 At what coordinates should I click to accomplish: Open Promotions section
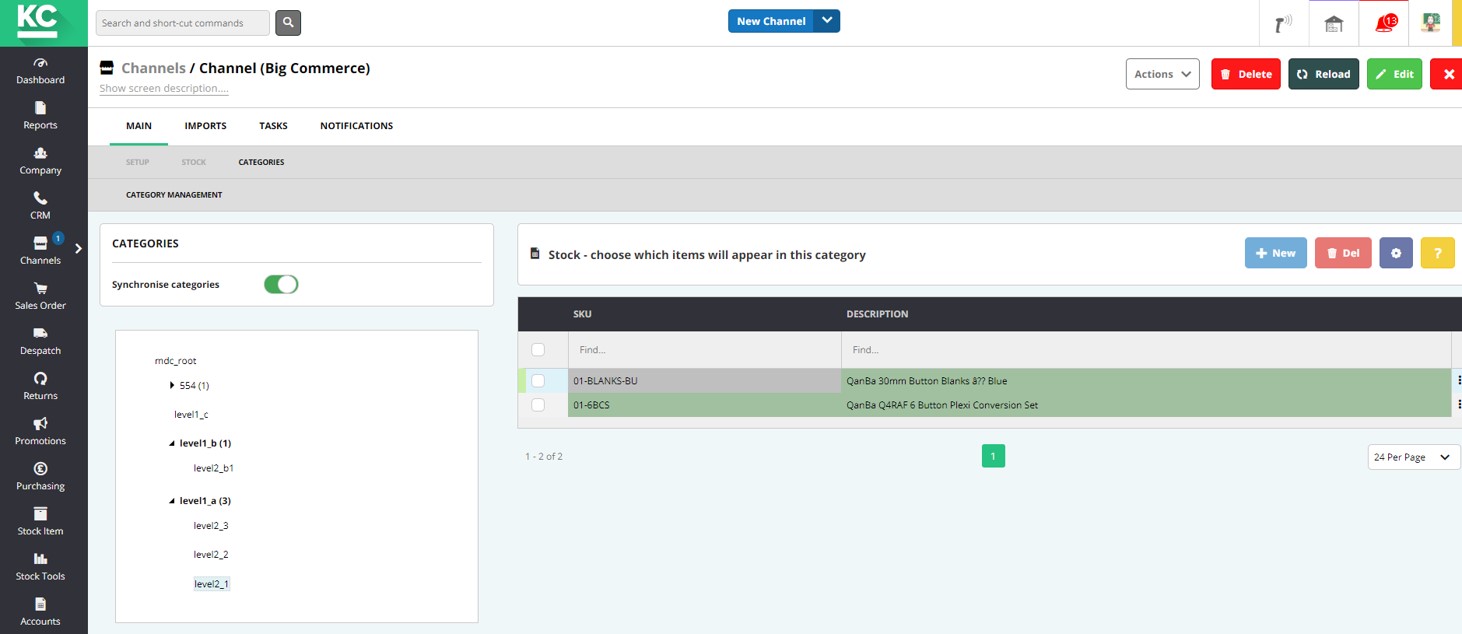click(x=40, y=430)
